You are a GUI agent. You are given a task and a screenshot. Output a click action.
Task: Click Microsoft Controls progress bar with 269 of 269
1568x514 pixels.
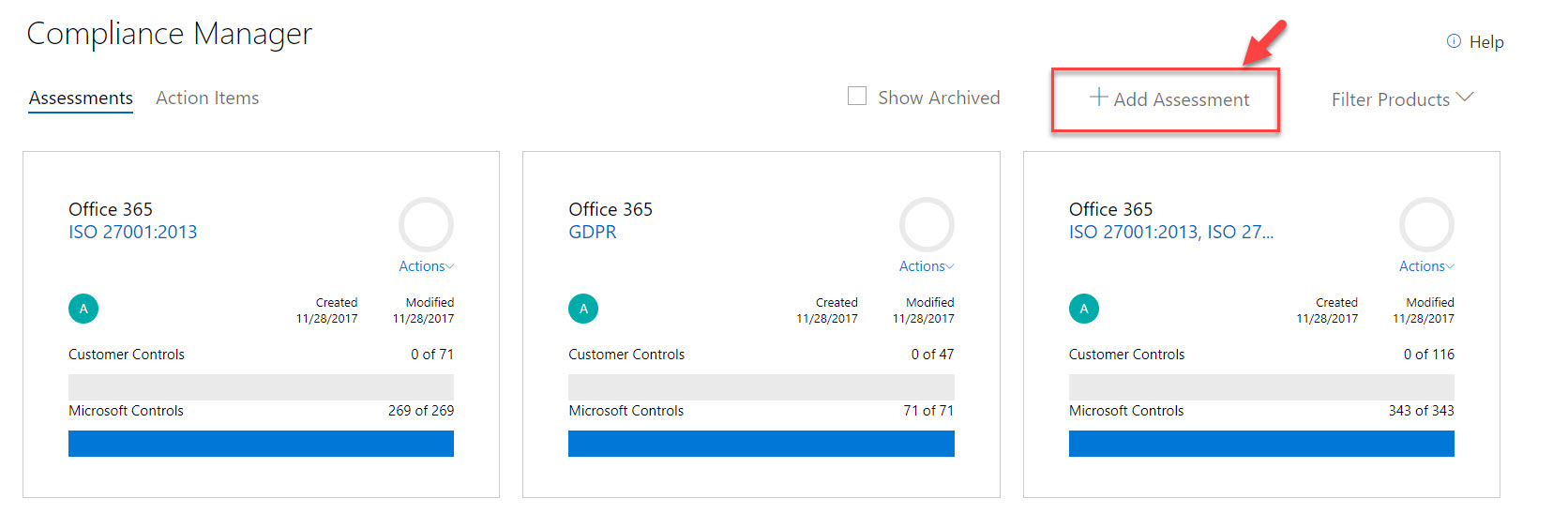pyautogui.click(x=261, y=444)
